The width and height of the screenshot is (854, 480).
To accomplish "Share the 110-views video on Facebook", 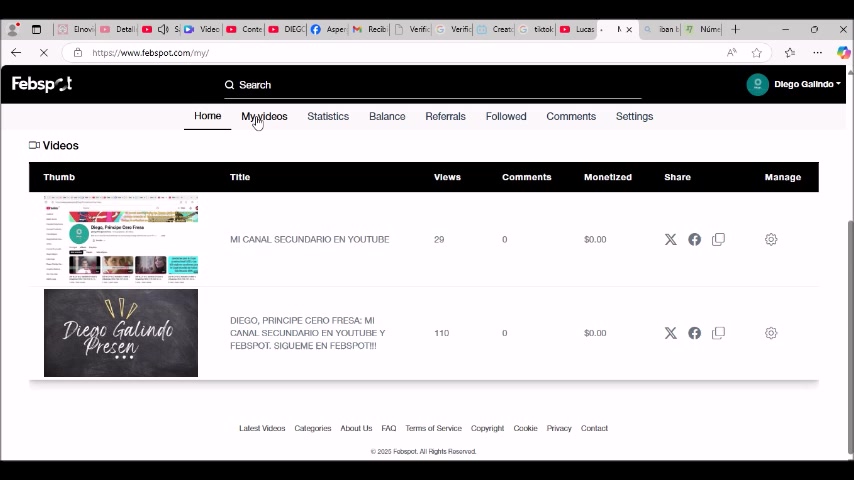I will point(694,333).
